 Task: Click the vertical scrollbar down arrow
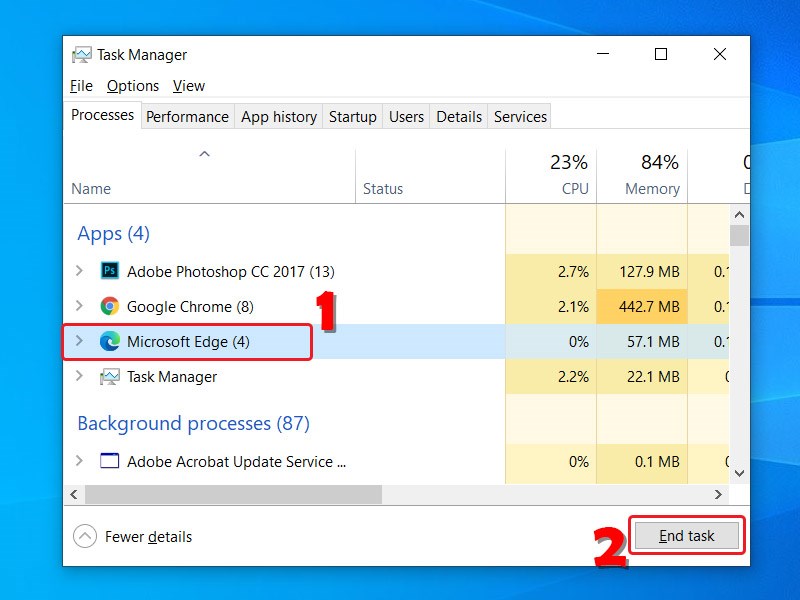coord(739,473)
